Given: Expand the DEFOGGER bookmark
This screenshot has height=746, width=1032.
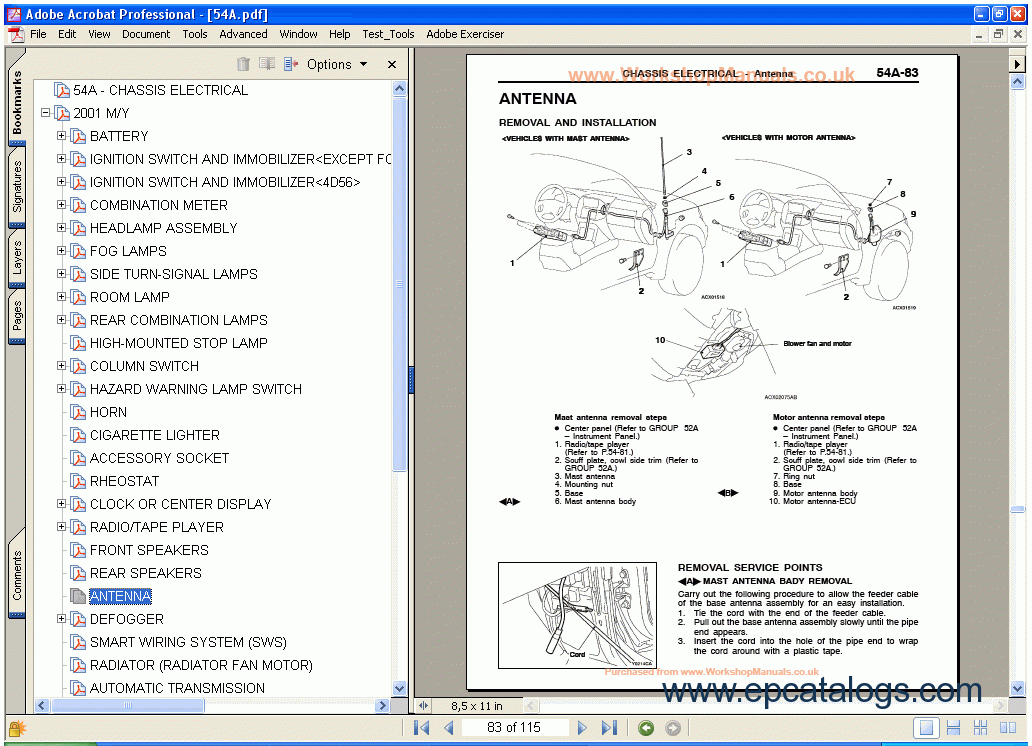Looking at the screenshot, I should pyautogui.click(x=61, y=619).
